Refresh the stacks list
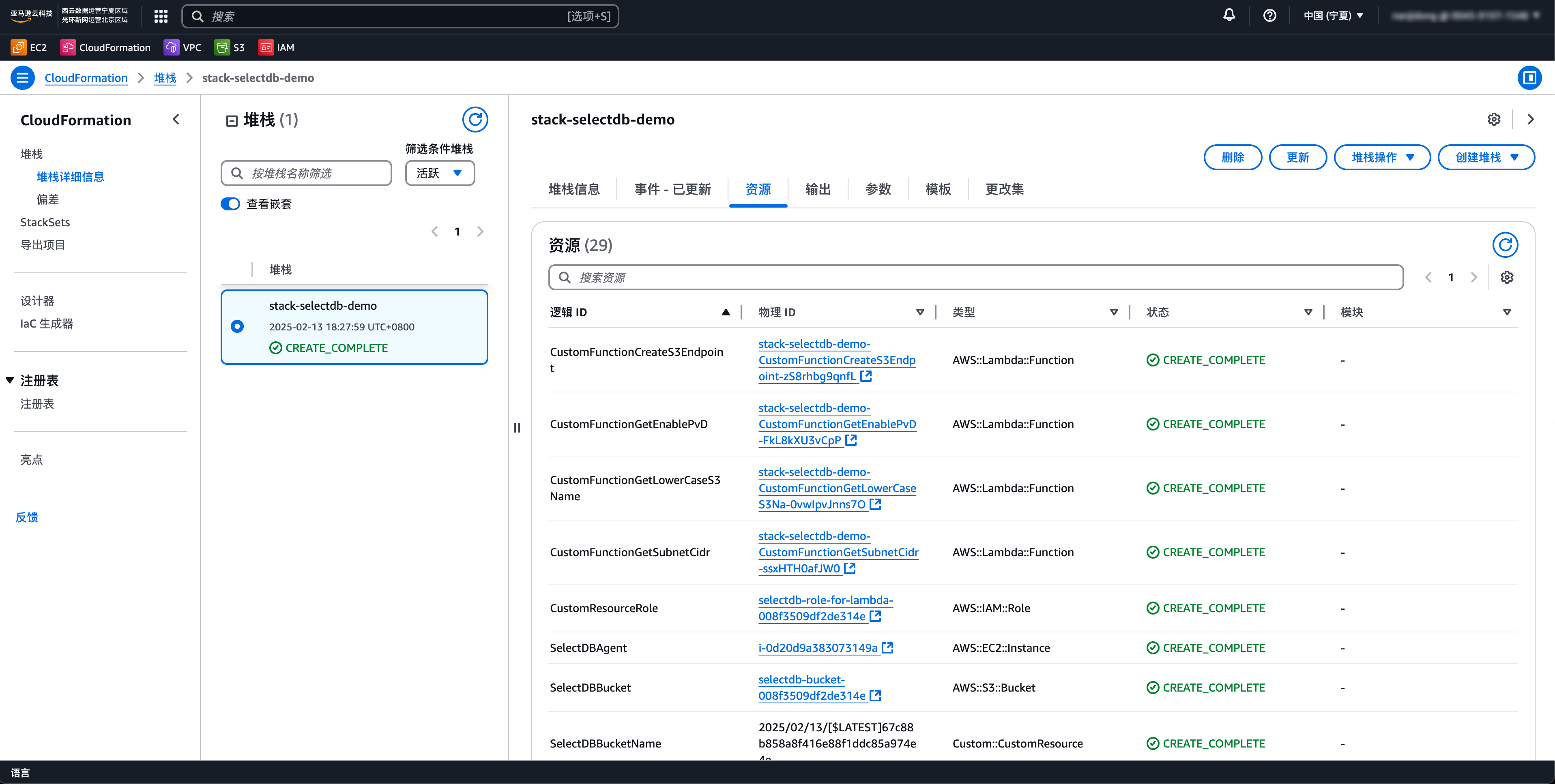This screenshot has height=784, width=1555. tap(475, 120)
